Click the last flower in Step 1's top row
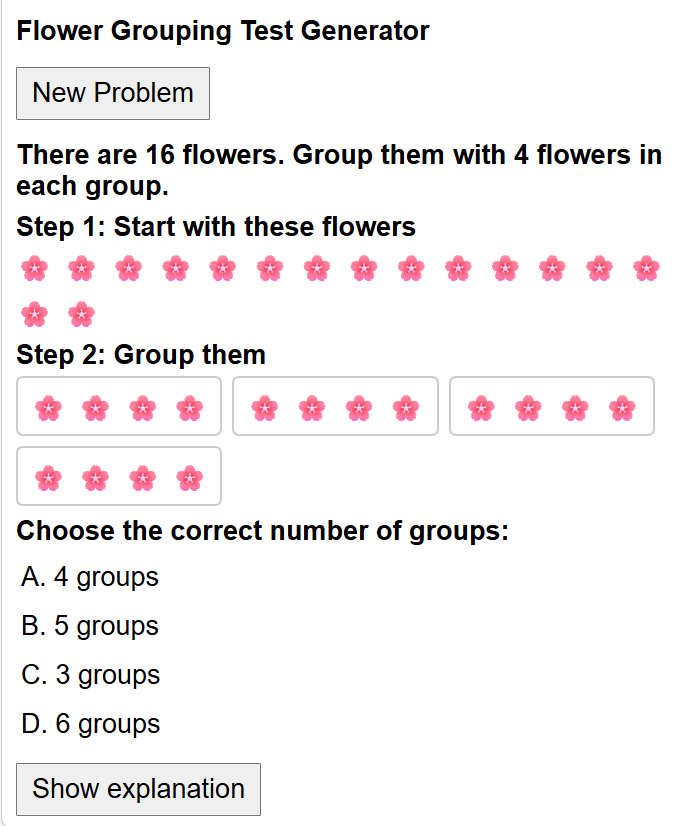This screenshot has width=697, height=826. (646, 268)
